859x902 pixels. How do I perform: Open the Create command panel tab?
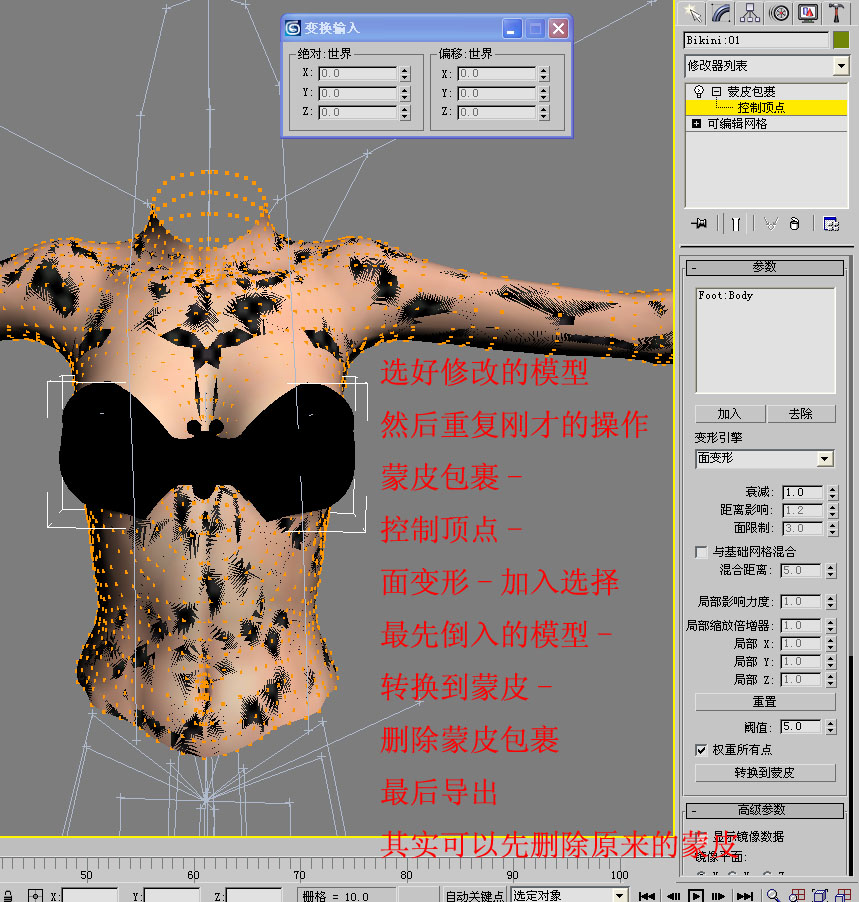pos(690,13)
